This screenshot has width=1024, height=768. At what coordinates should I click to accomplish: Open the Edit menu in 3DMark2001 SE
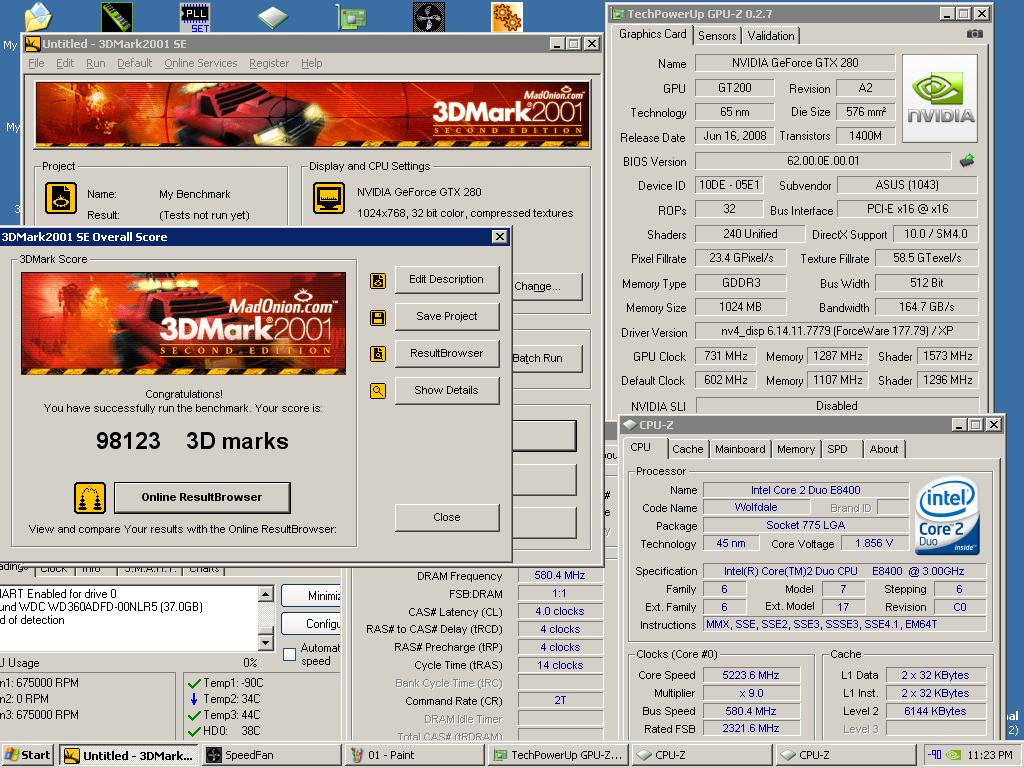(x=65, y=63)
